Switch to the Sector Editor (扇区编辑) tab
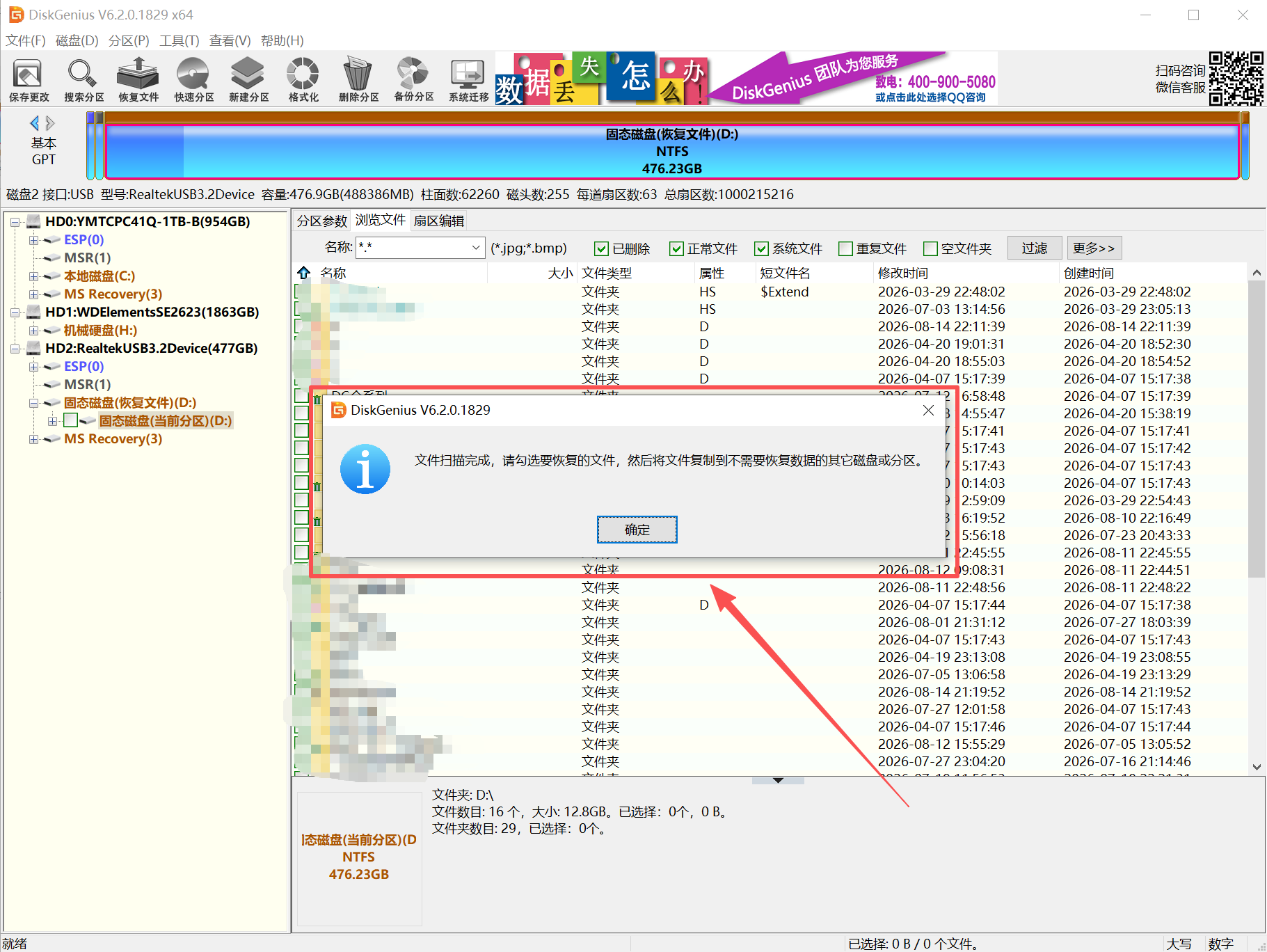 438,221
